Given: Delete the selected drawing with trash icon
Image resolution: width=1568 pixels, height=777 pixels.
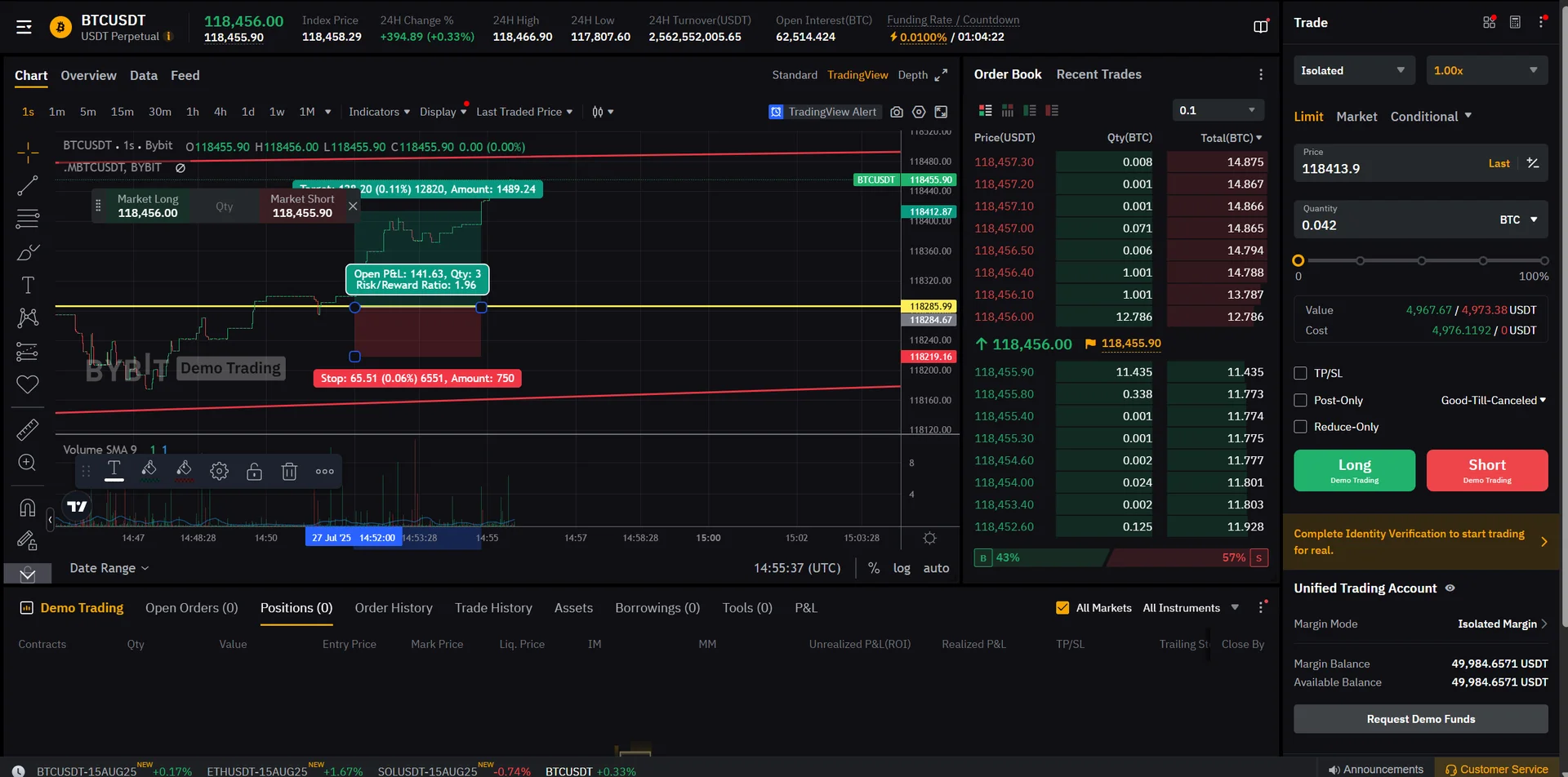Looking at the screenshot, I should pos(289,471).
